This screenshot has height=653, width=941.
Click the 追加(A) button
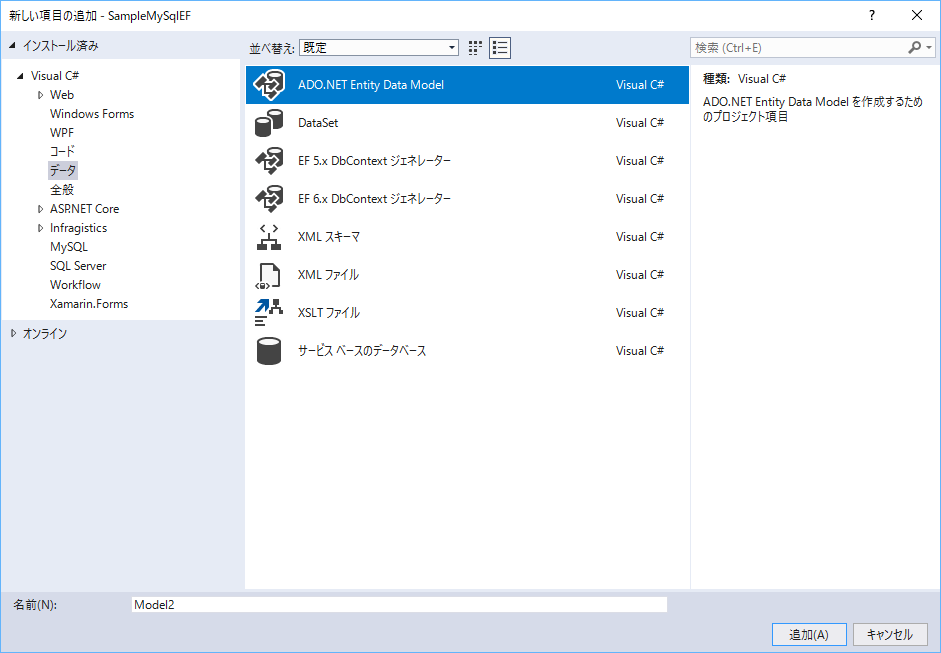[x=809, y=634]
